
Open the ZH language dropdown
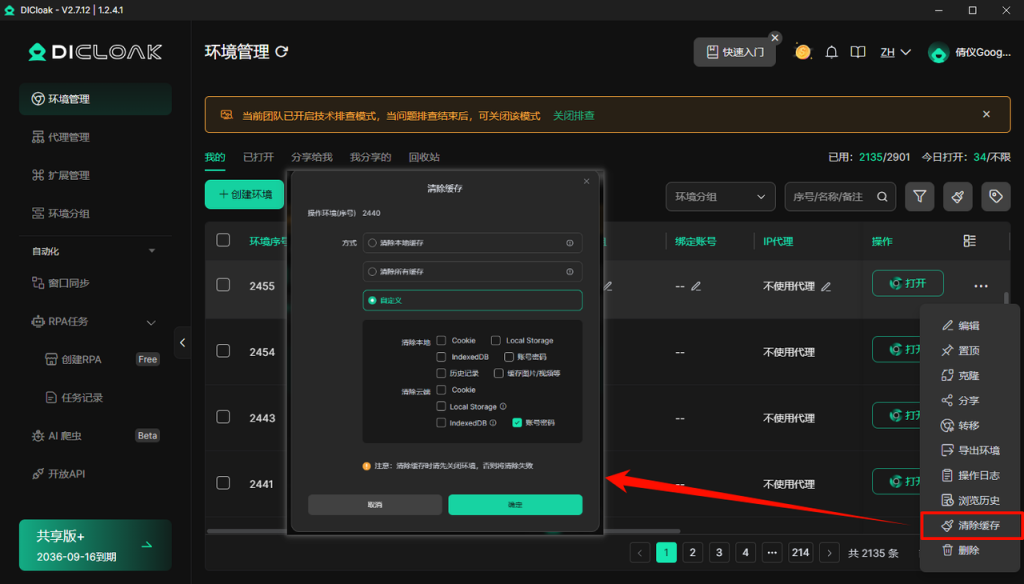point(895,52)
